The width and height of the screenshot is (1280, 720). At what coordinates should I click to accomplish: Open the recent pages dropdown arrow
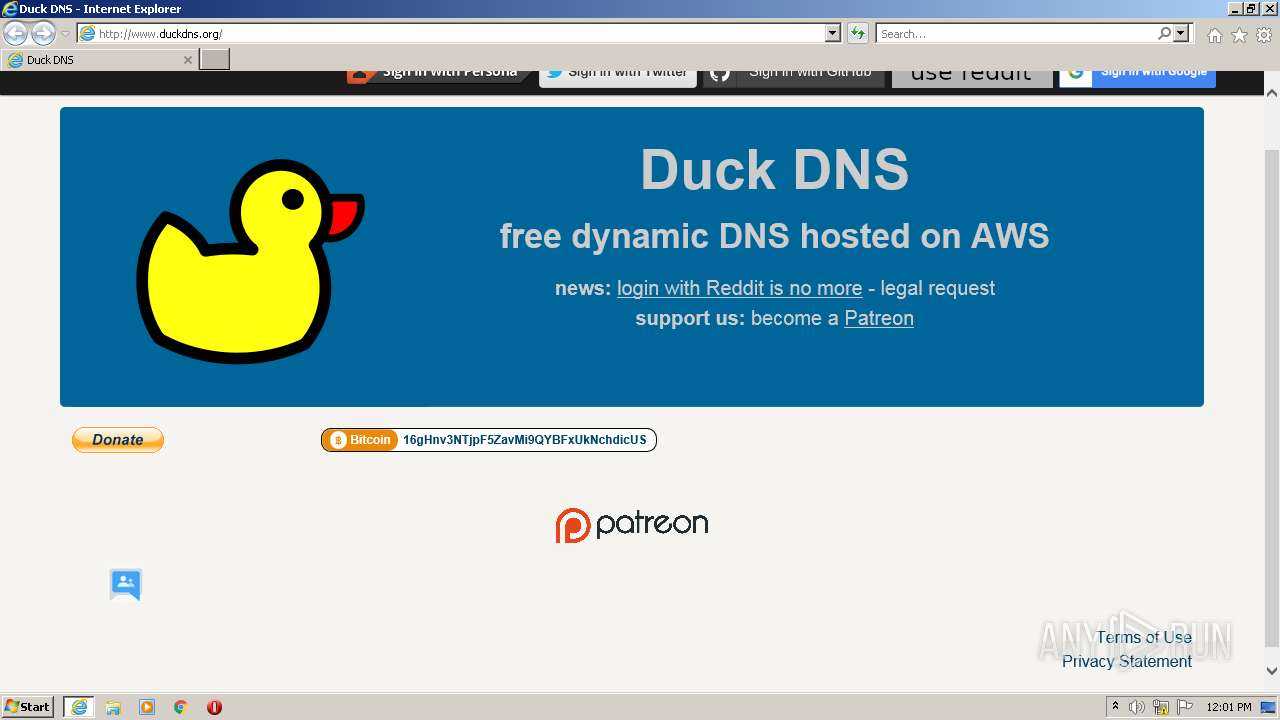[66, 34]
